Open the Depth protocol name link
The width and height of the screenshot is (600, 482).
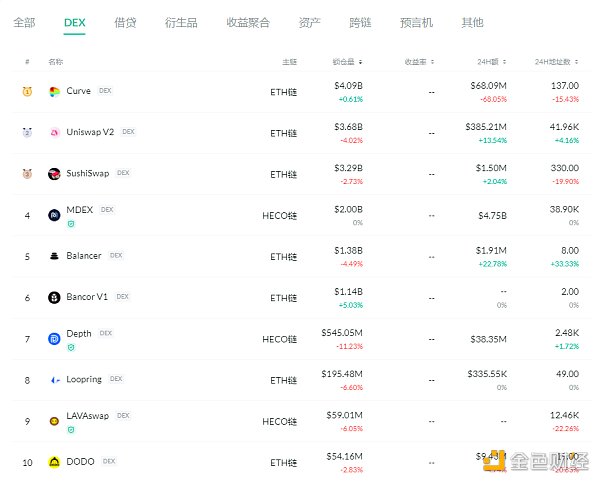click(79, 334)
